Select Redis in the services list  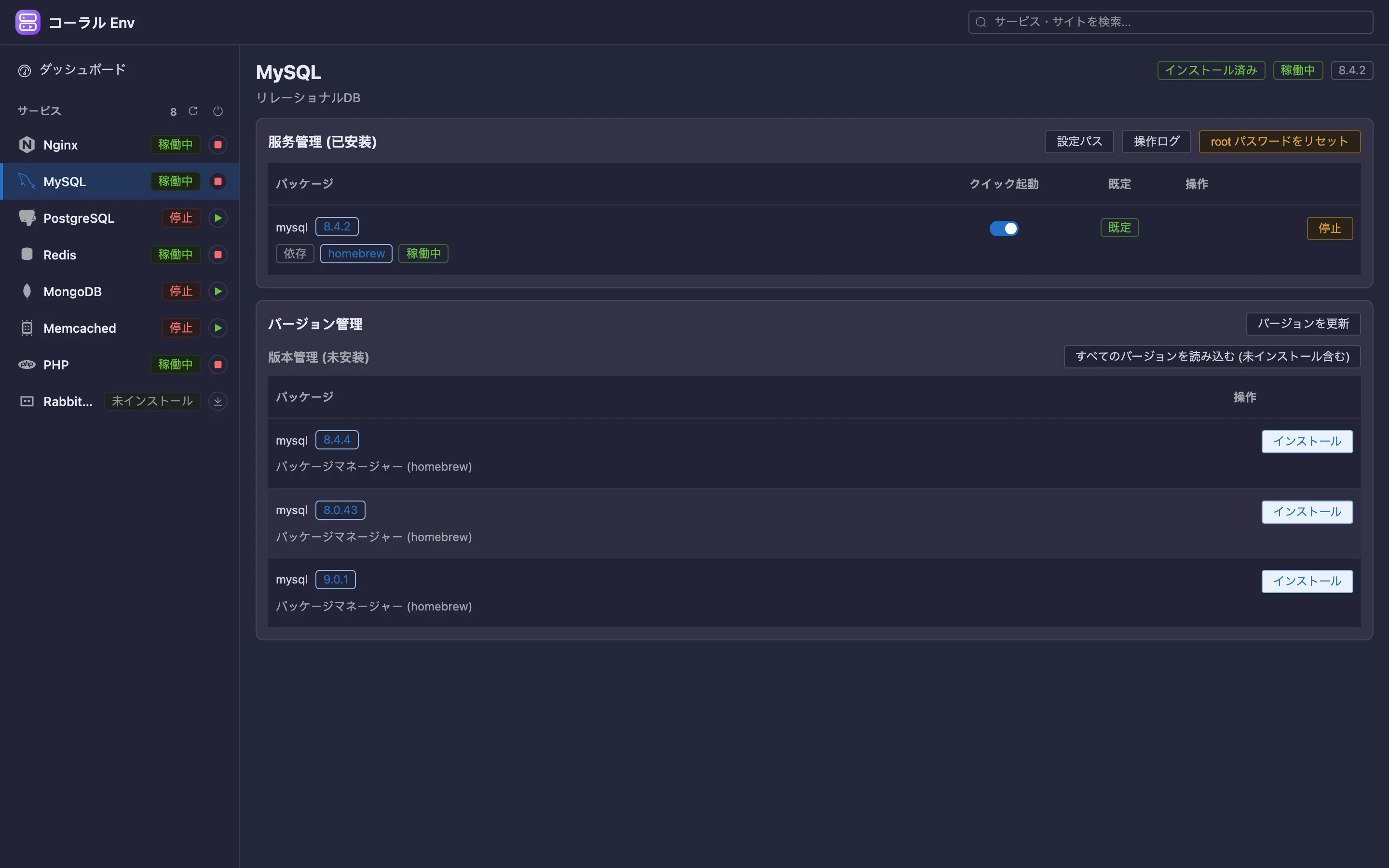tap(120, 254)
